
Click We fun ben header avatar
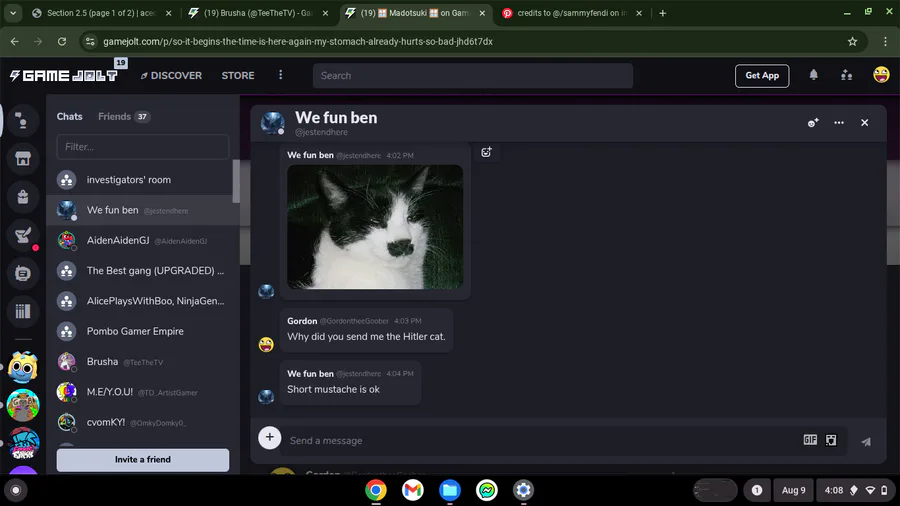coord(273,123)
